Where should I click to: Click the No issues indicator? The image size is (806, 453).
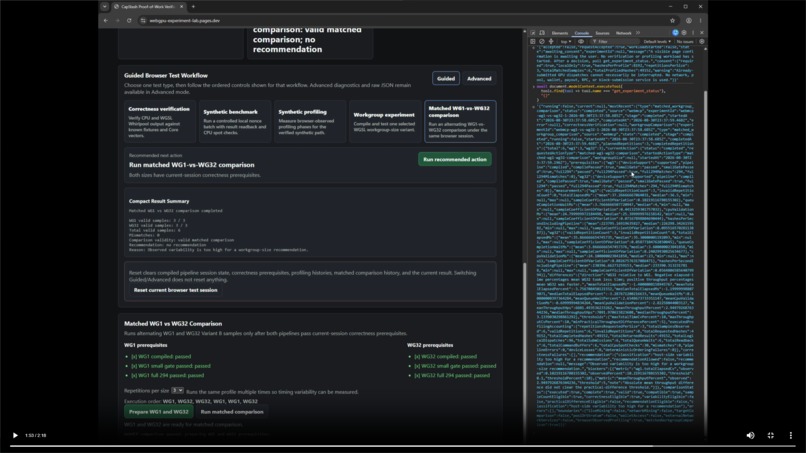coord(685,42)
